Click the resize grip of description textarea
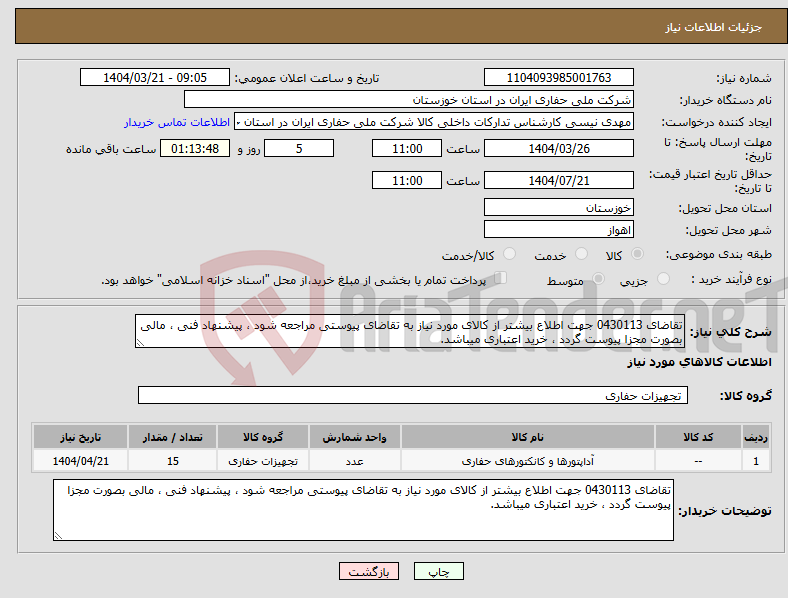Viewport: 788px width, 598px height. tap(140, 343)
